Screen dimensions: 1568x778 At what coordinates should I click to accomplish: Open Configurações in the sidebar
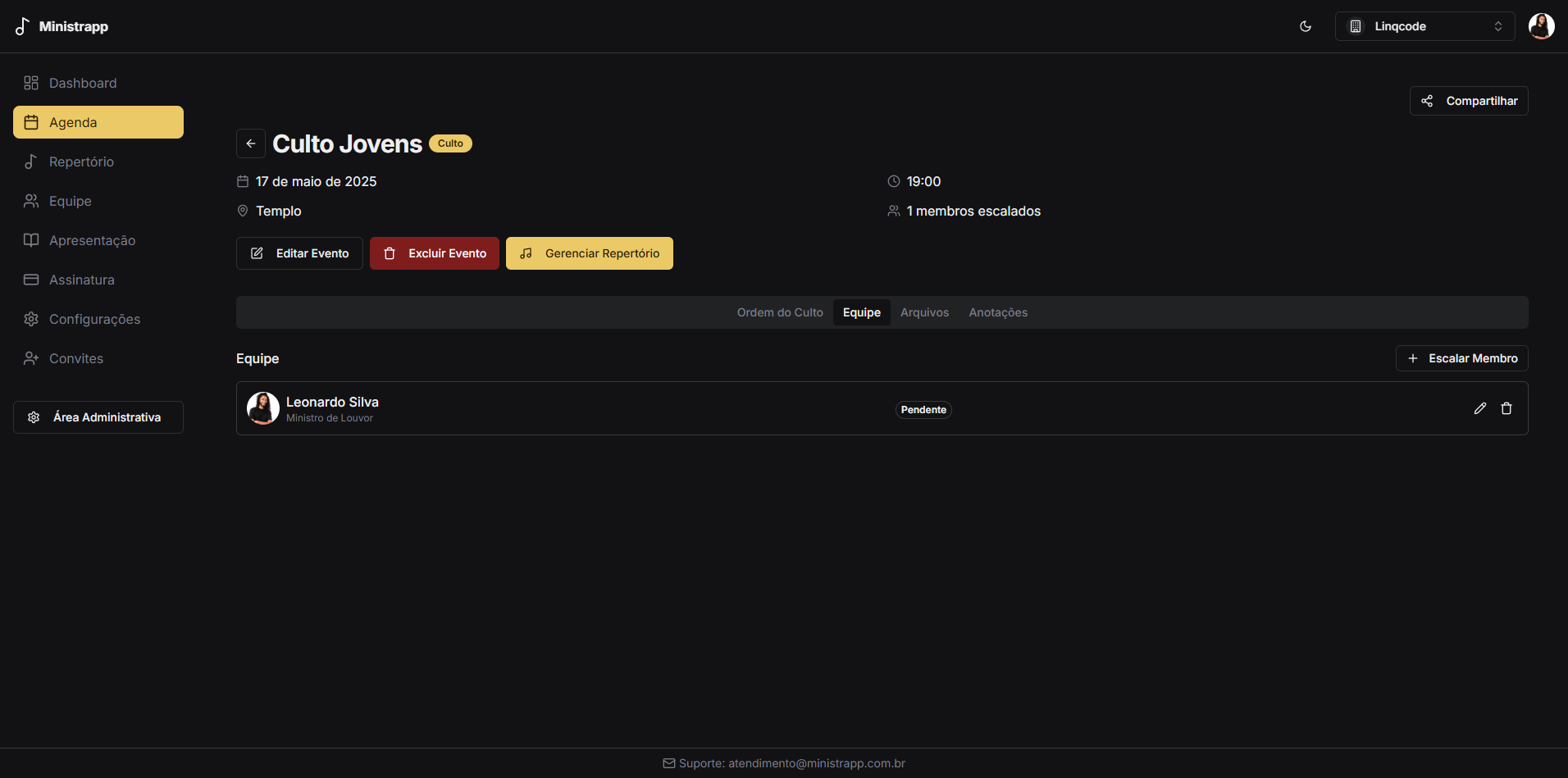coord(94,319)
